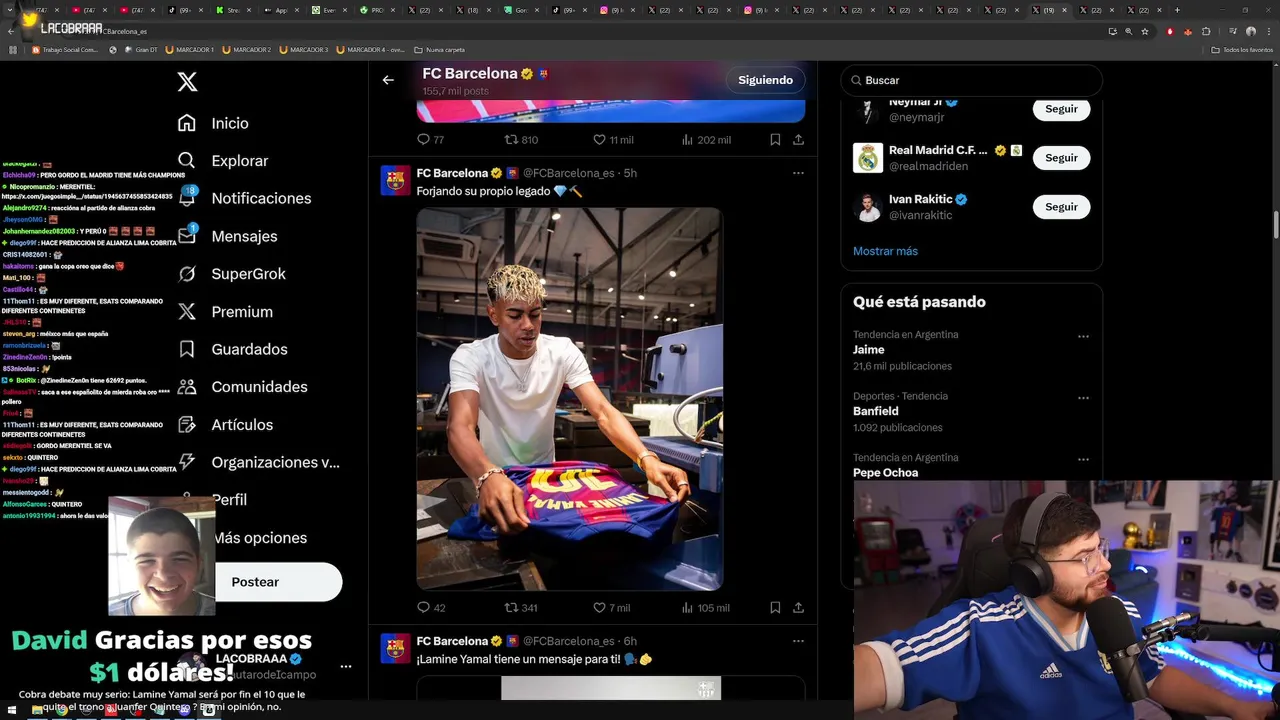This screenshot has width=1280, height=720.
Task: Open the Chrome profile avatar
Action: pyautogui.click(x=1249, y=31)
